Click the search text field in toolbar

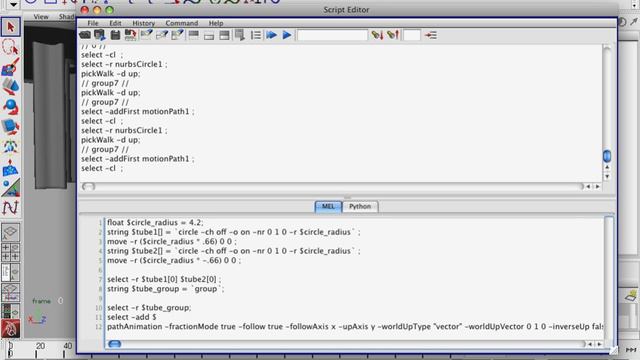332,36
